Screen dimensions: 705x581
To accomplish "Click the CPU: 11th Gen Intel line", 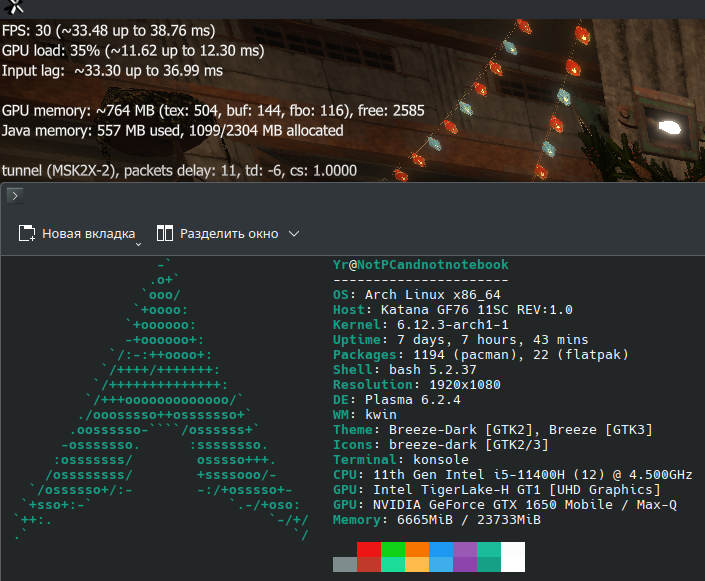I will tap(513, 474).
